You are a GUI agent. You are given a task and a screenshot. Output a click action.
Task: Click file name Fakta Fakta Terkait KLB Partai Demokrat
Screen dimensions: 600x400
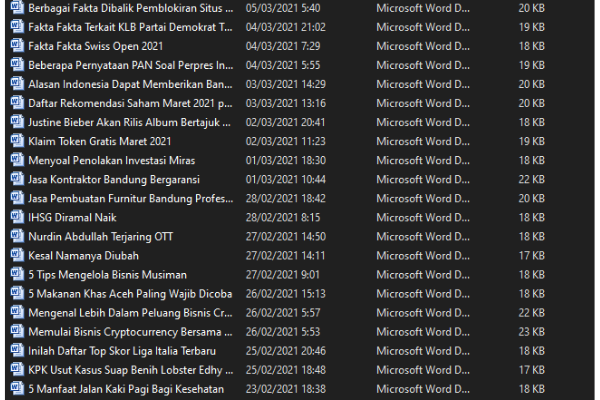[130, 27]
